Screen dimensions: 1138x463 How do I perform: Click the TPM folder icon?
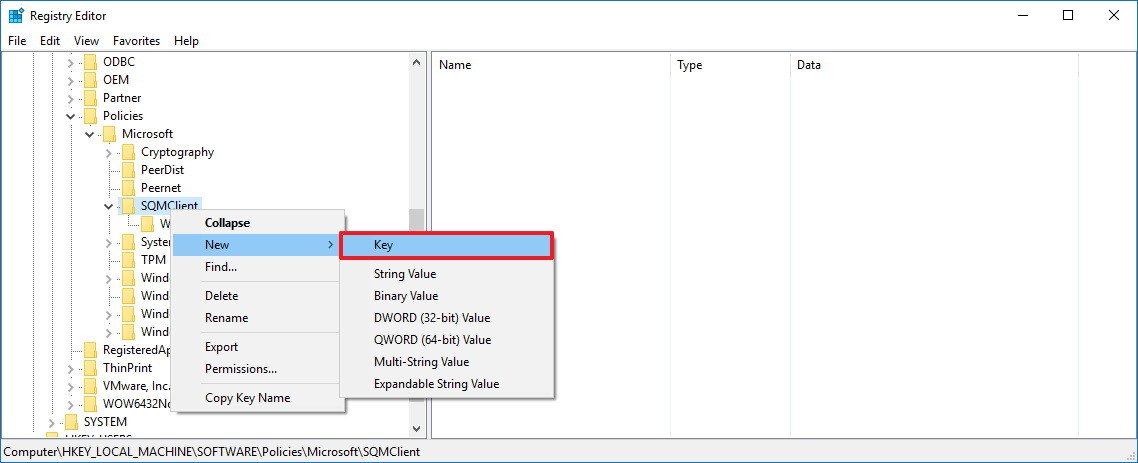[128, 260]
